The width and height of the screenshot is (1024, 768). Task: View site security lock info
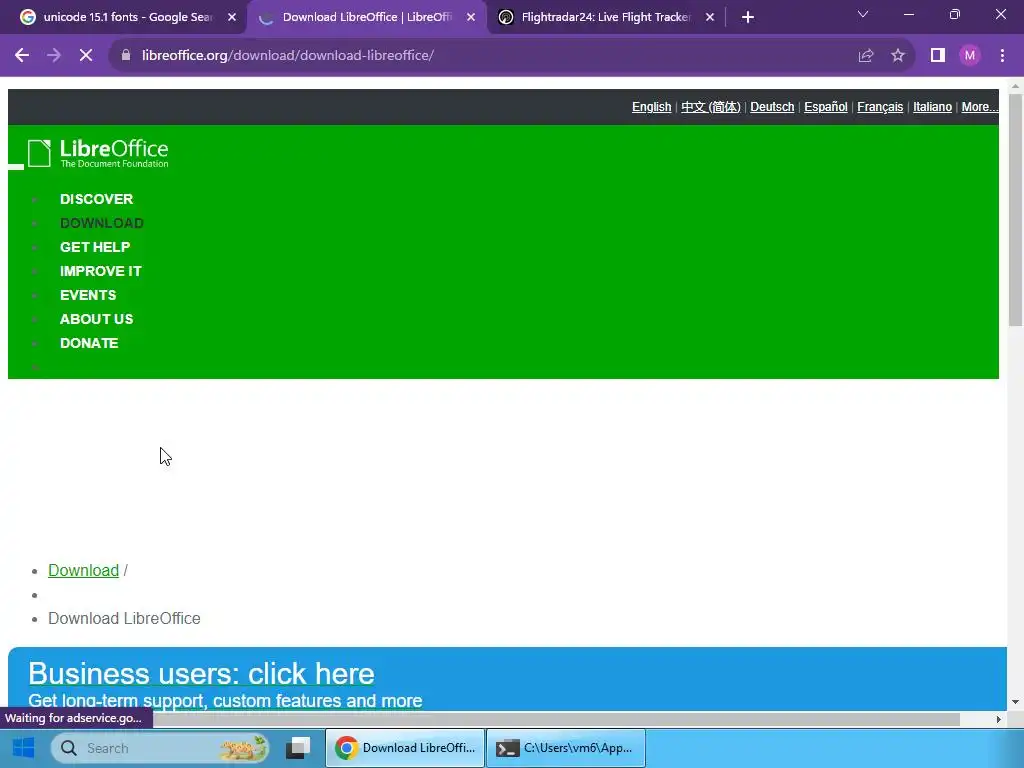click(x=126, y=56)
